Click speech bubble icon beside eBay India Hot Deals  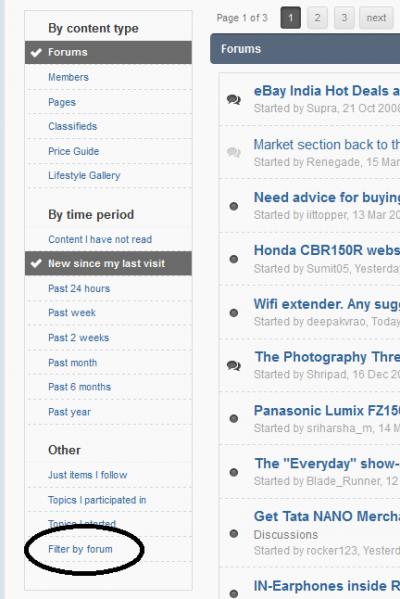click(233, 100)
